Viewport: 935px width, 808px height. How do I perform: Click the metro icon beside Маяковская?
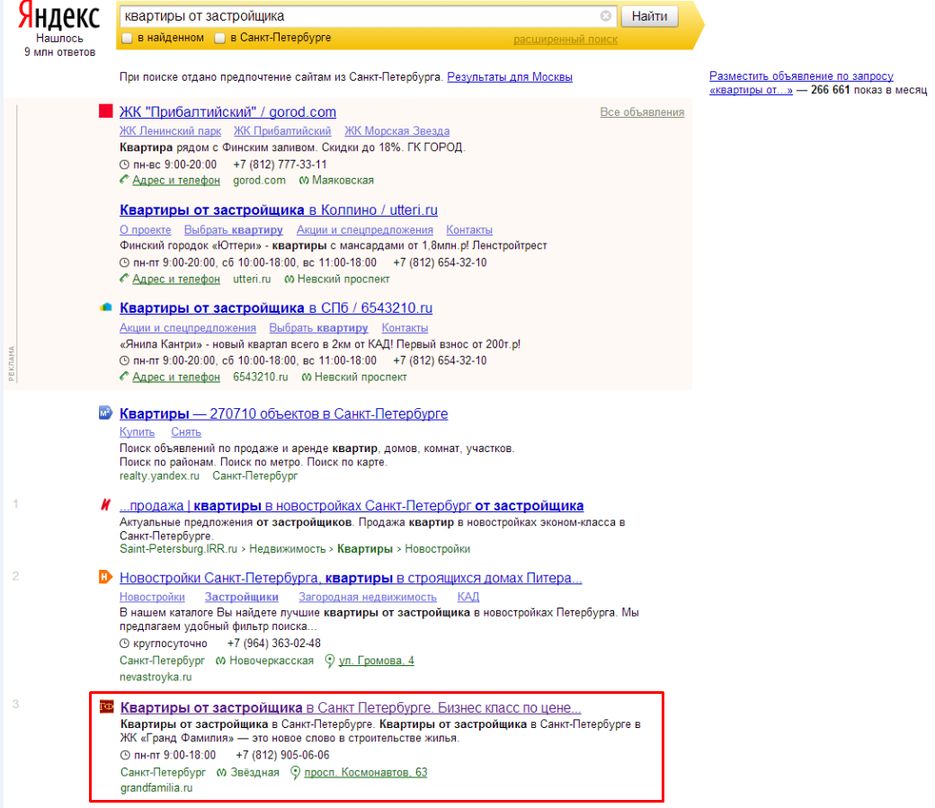click(x=304, y=180)
